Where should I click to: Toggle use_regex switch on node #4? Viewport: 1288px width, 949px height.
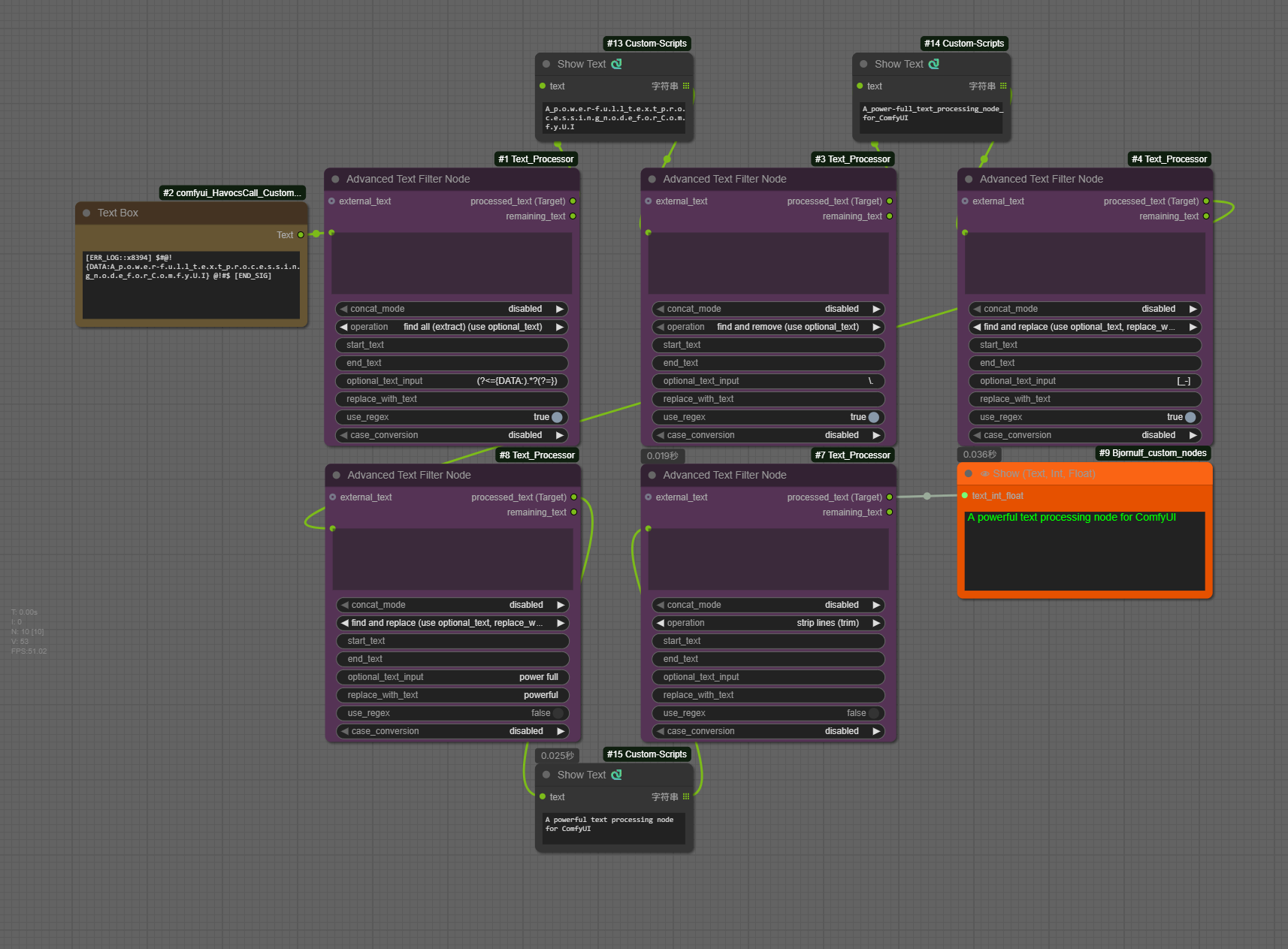click(x=1190, y=417)
